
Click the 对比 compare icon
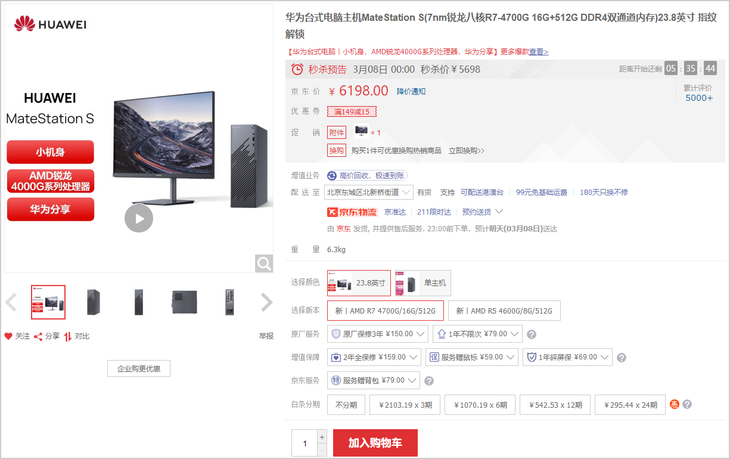(68, 336)
